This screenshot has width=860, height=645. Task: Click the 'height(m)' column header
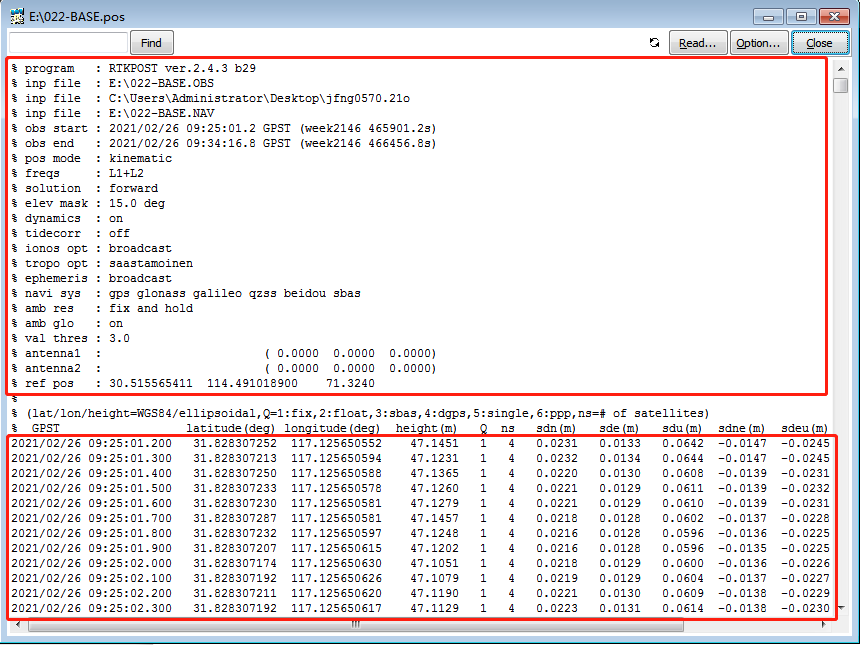coord(426,428)
